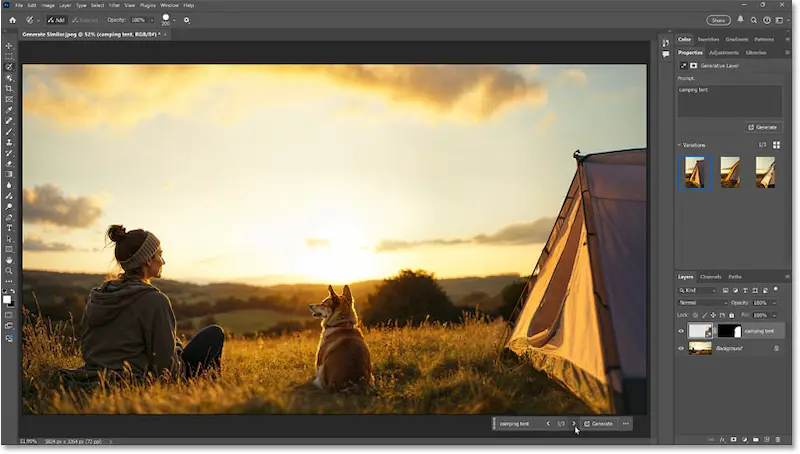Add a layer mask from Layers footer
800x454 pixels.
click(734, 439)
